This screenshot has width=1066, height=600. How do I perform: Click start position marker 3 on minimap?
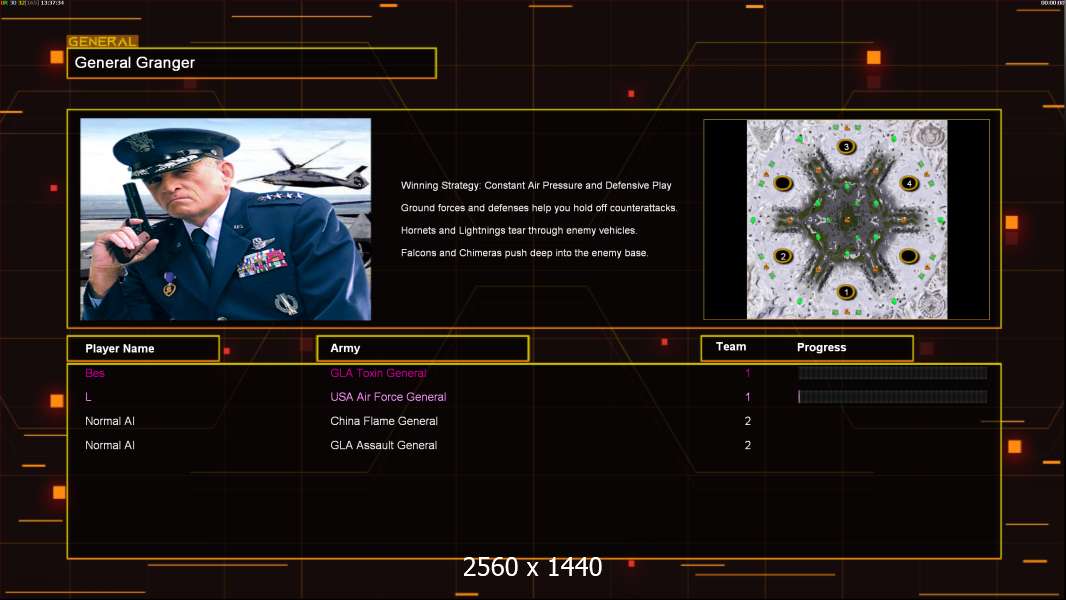pos(846,146)
